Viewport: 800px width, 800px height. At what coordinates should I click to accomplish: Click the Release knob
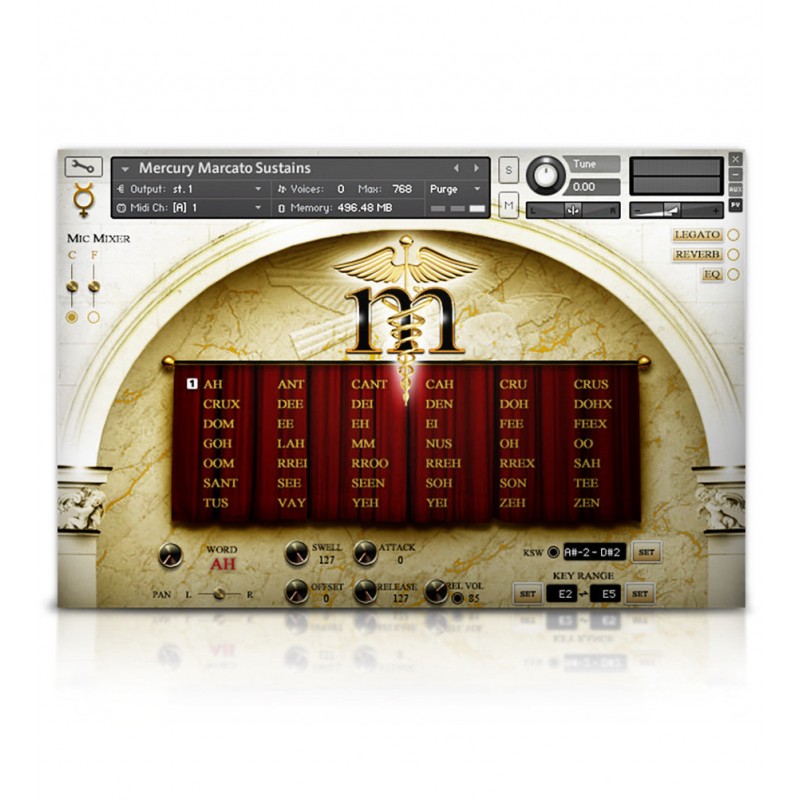click(x=365, y=591)
